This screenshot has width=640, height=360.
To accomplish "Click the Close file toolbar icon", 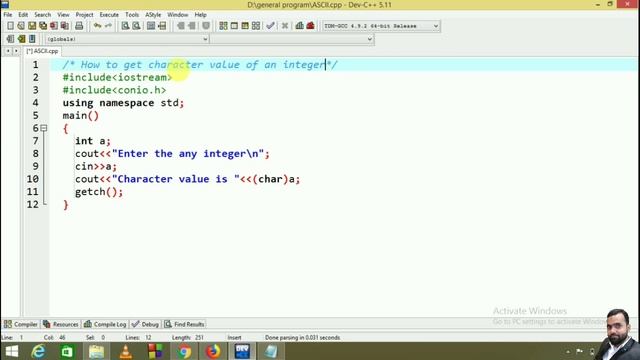I will 53,26.
